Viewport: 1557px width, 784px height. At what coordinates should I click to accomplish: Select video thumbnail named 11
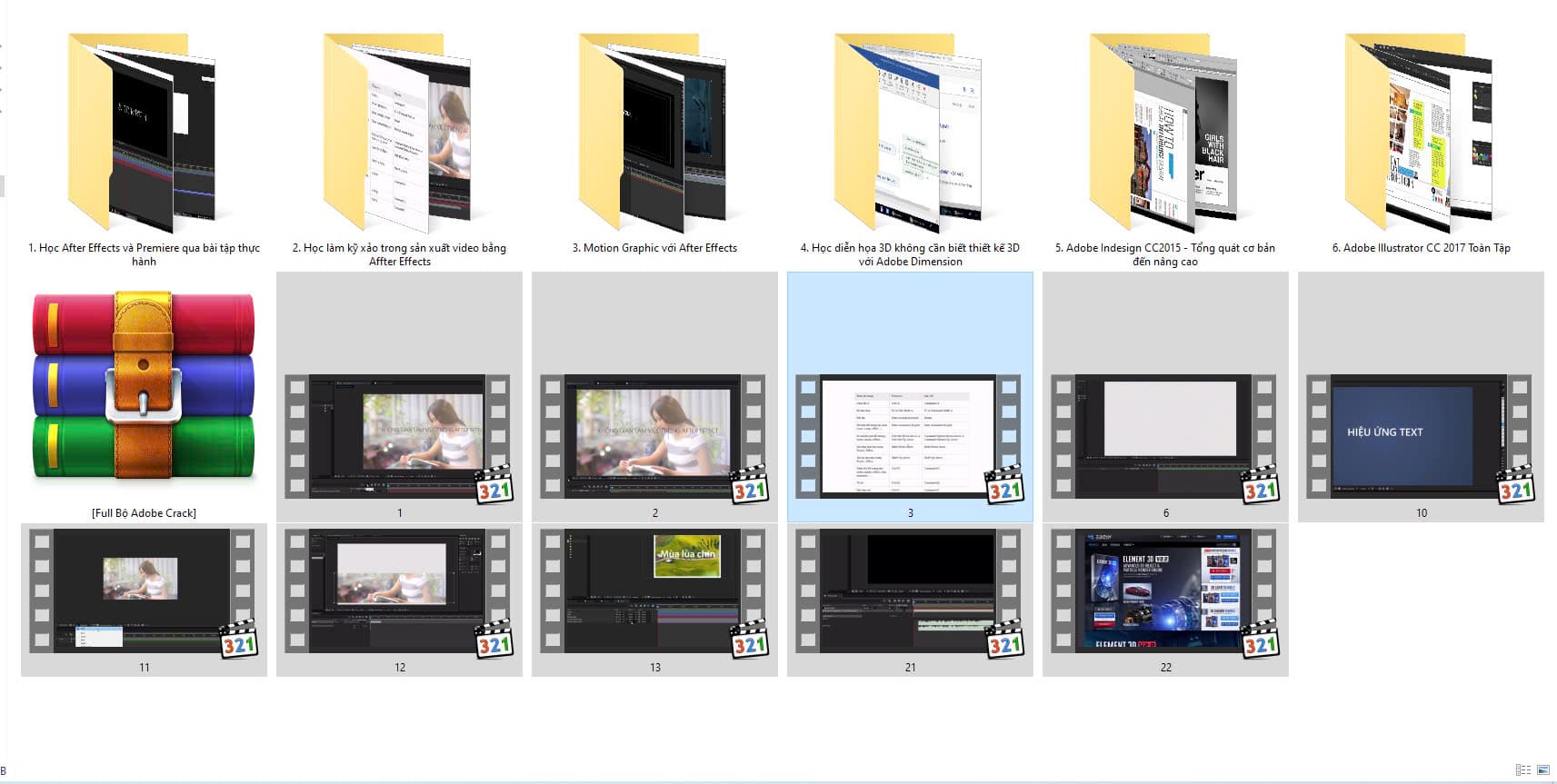click(x=144, y=591)
